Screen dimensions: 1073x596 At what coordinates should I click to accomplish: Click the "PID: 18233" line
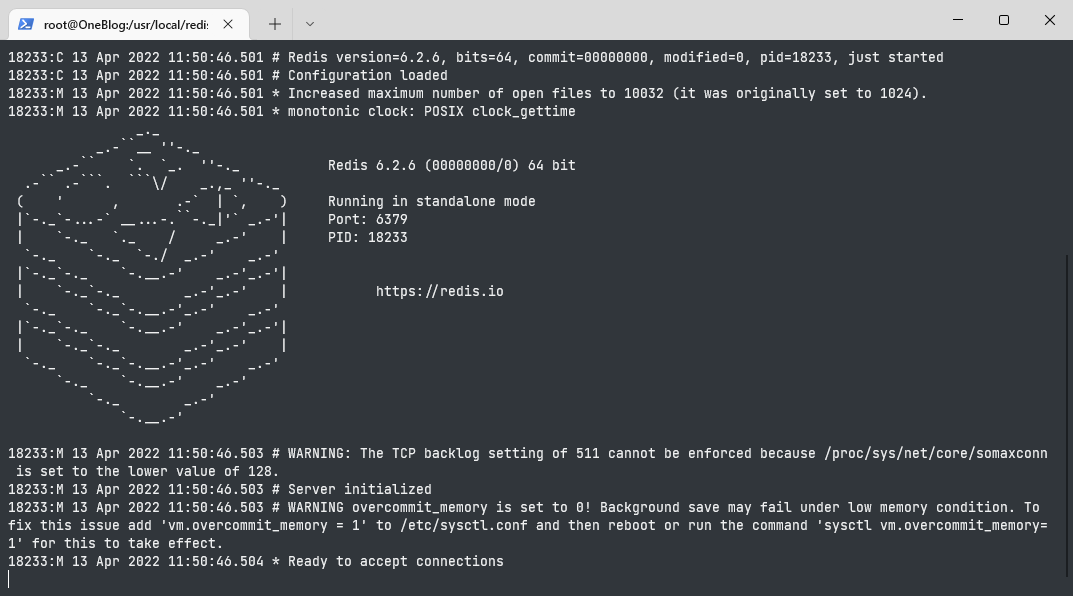[x=367, y=238]
